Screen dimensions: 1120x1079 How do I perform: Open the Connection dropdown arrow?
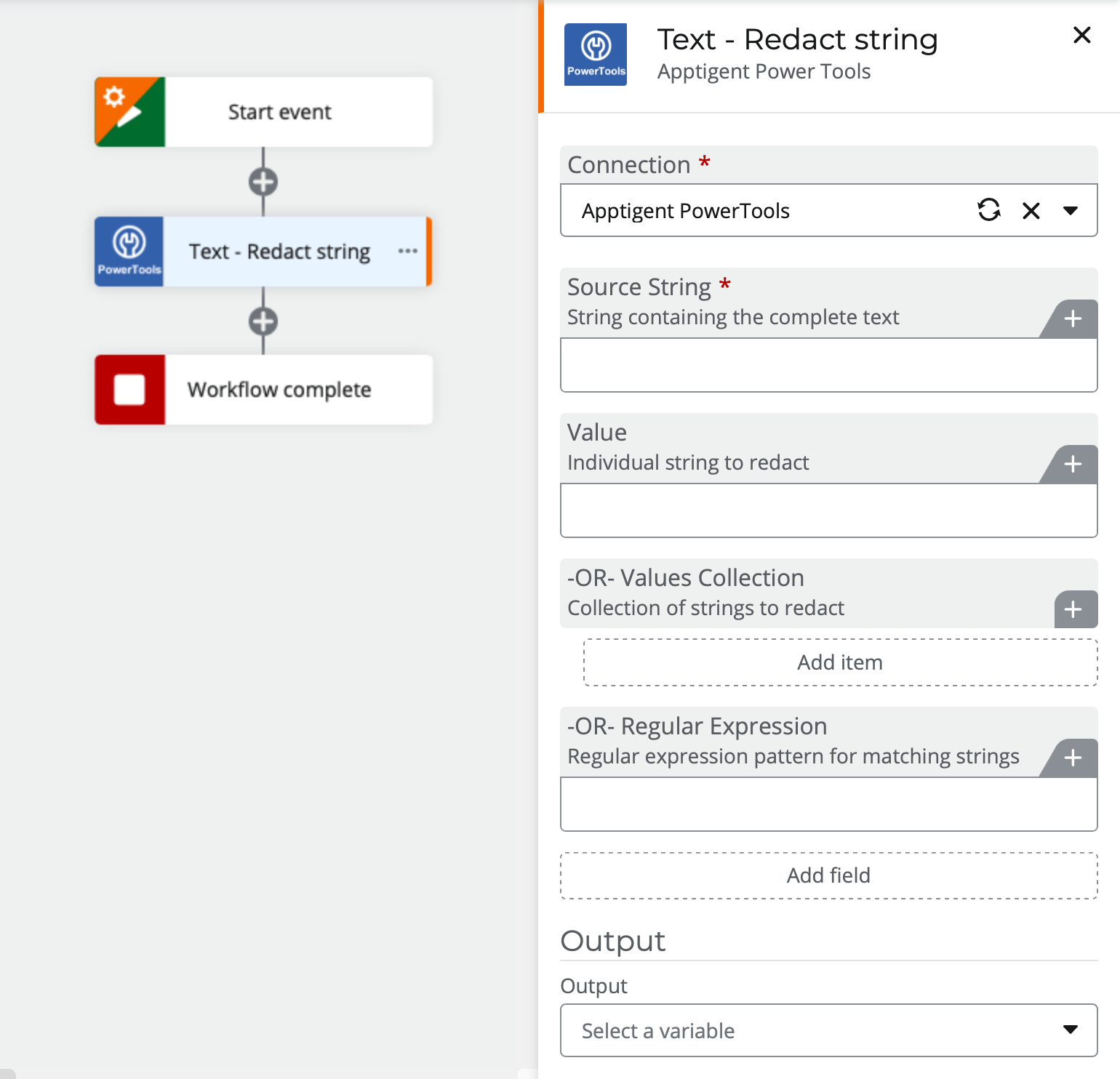coord(1071,210)
